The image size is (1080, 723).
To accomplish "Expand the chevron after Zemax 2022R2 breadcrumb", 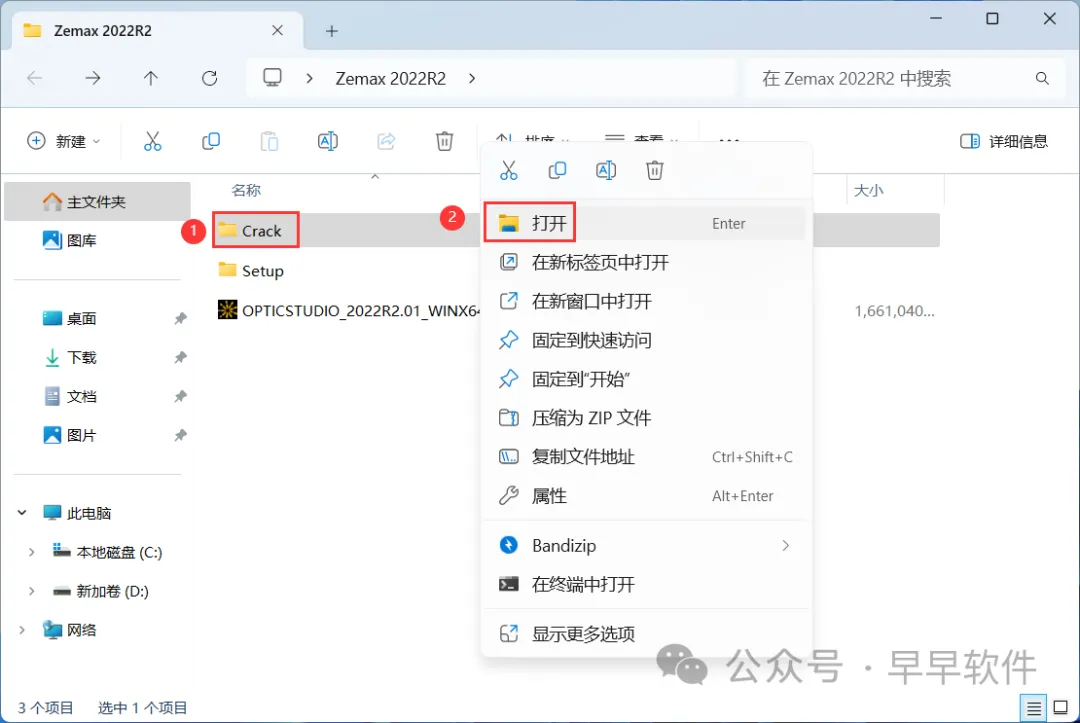I will point(472,78).
